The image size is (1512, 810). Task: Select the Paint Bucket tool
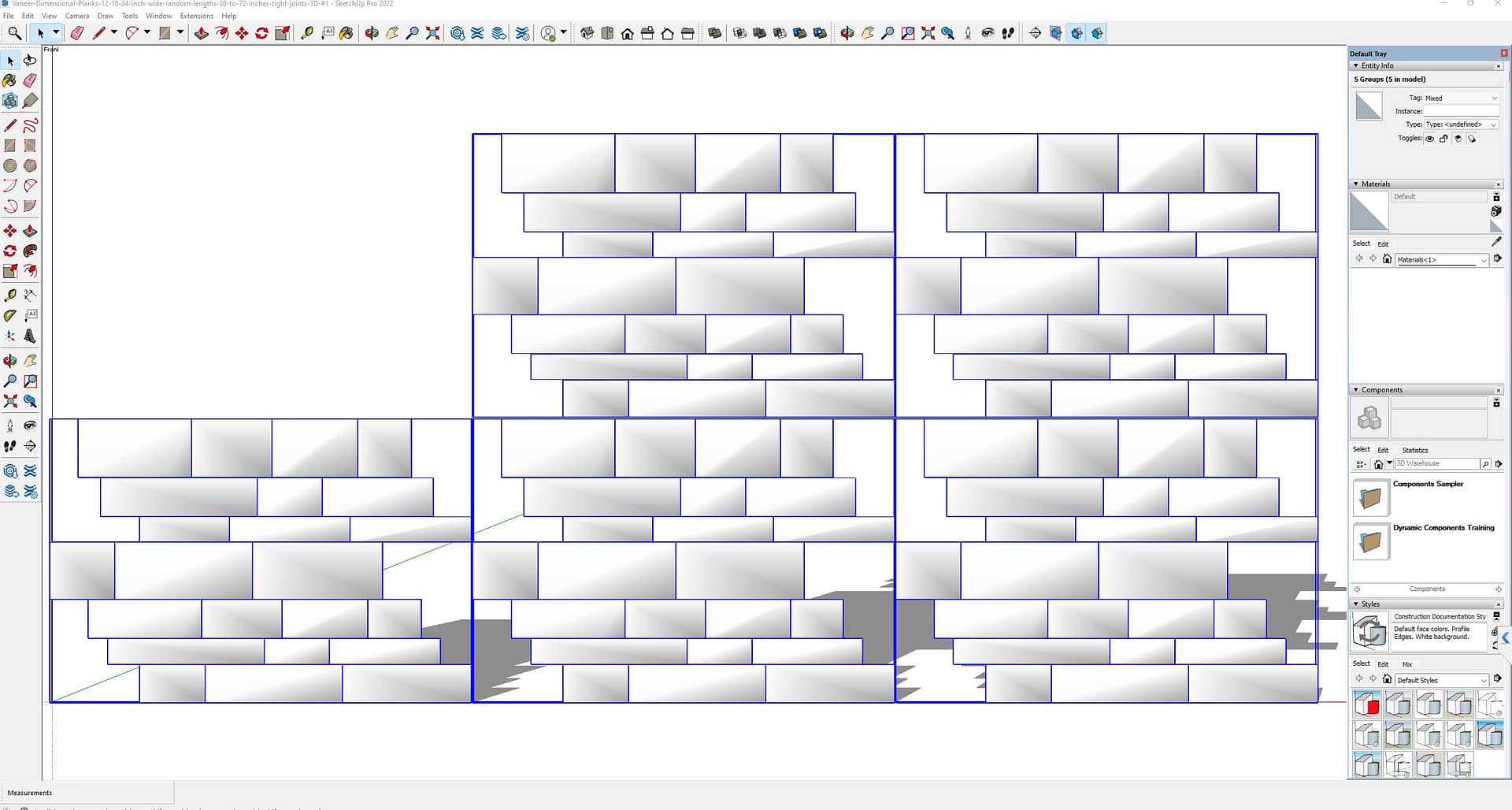(9, 80)
